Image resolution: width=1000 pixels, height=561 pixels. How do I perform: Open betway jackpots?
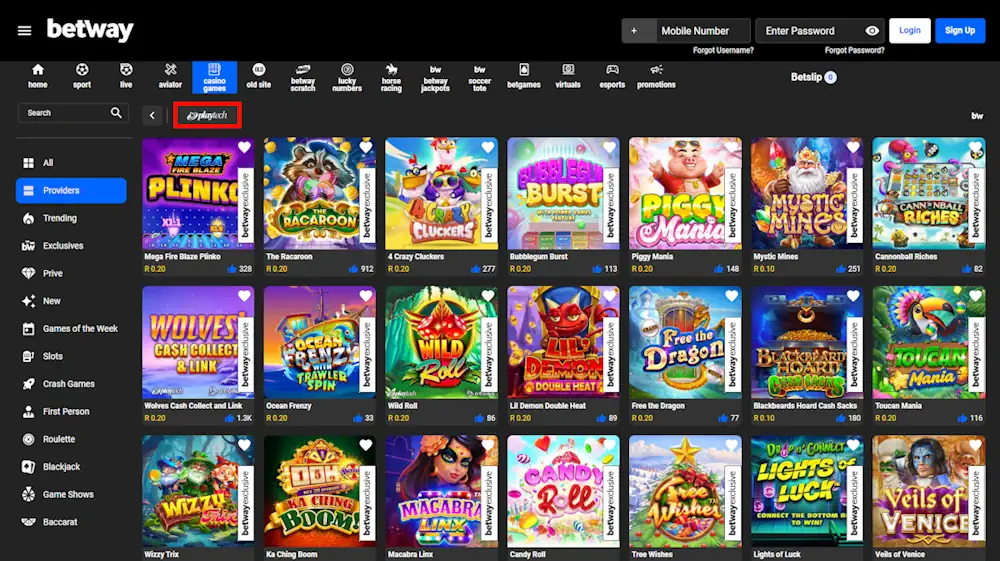tap(436, 78)
